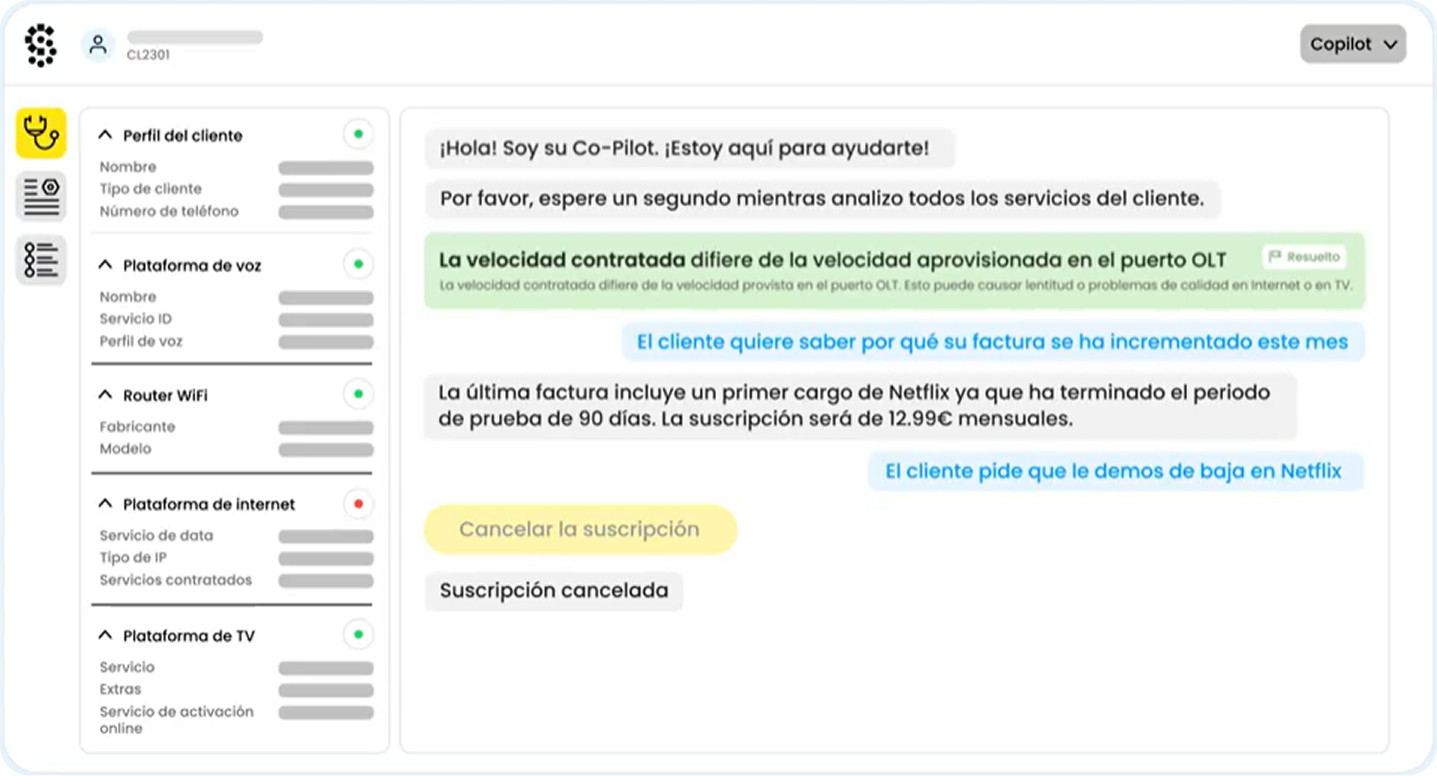Select the settings list sidebar icon

click(x=41, y=196)
